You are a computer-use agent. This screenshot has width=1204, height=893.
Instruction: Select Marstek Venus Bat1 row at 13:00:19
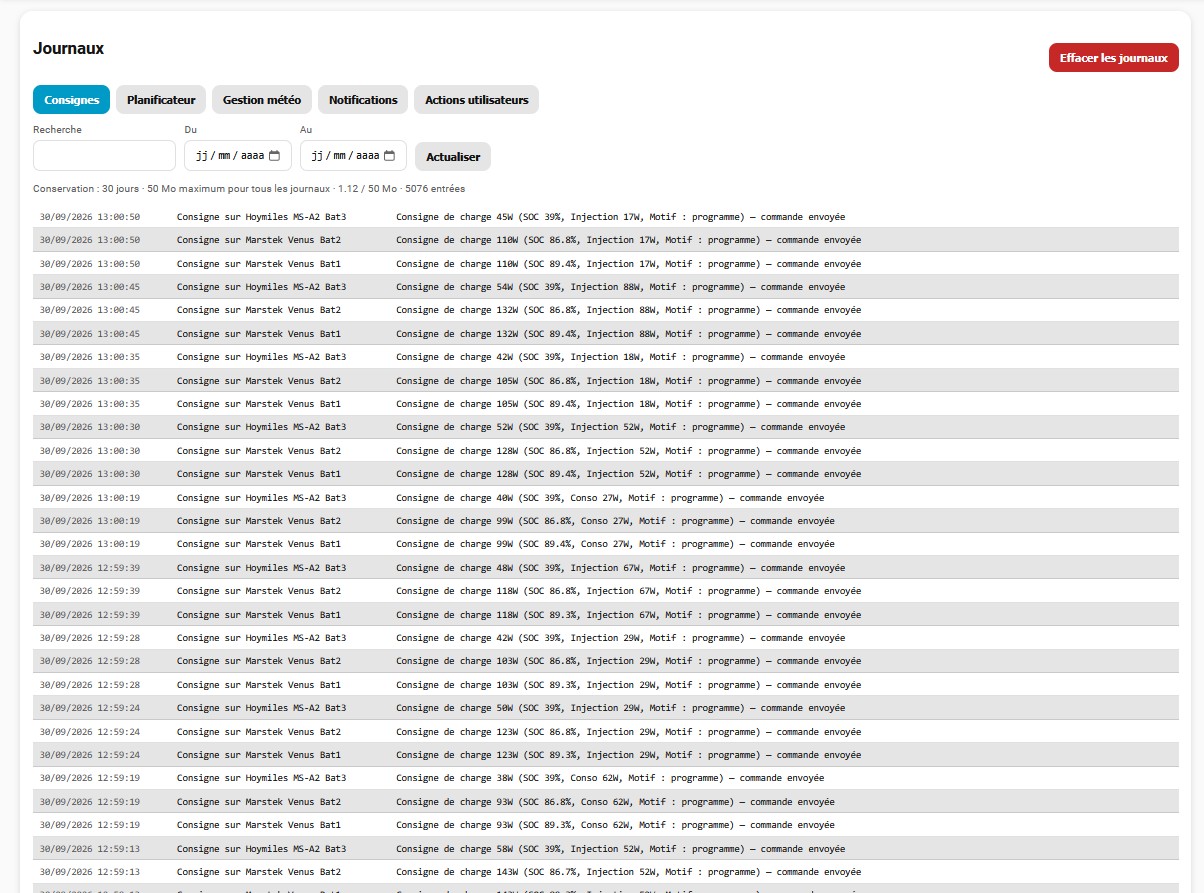tap(606, 544)
